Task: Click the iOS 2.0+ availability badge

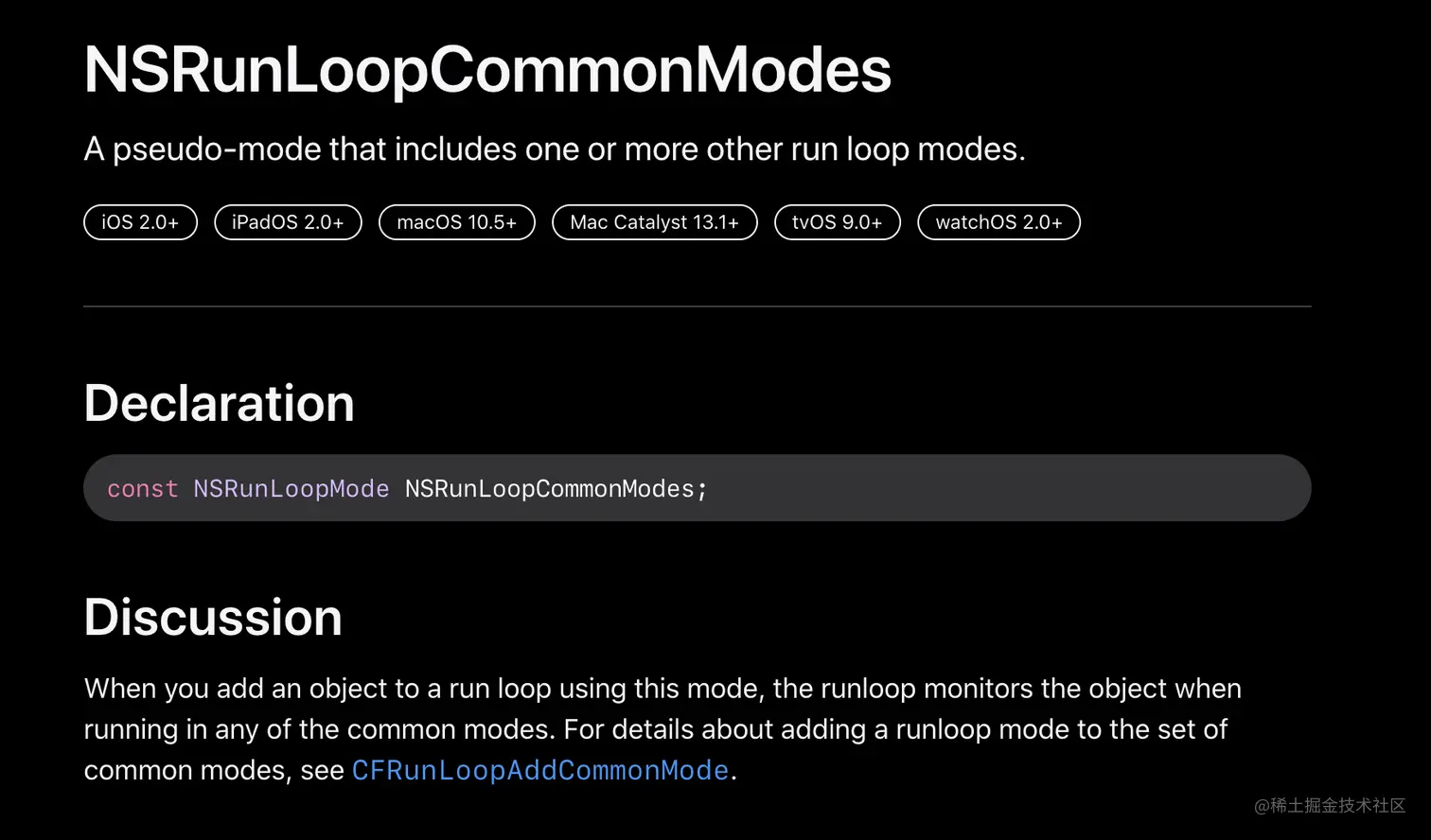Action: coord(140,222)
